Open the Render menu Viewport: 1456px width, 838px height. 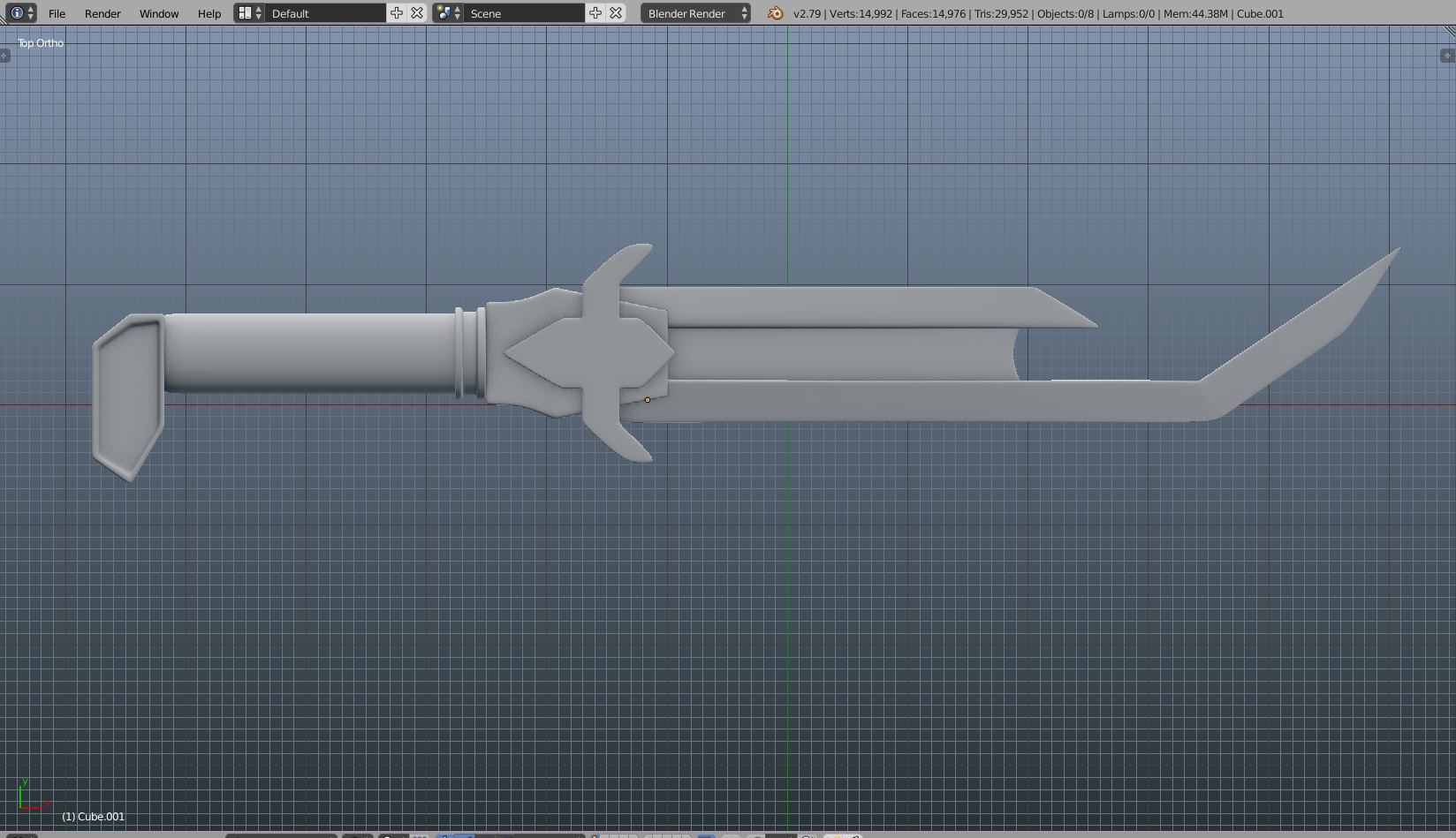tap(102, 13)
